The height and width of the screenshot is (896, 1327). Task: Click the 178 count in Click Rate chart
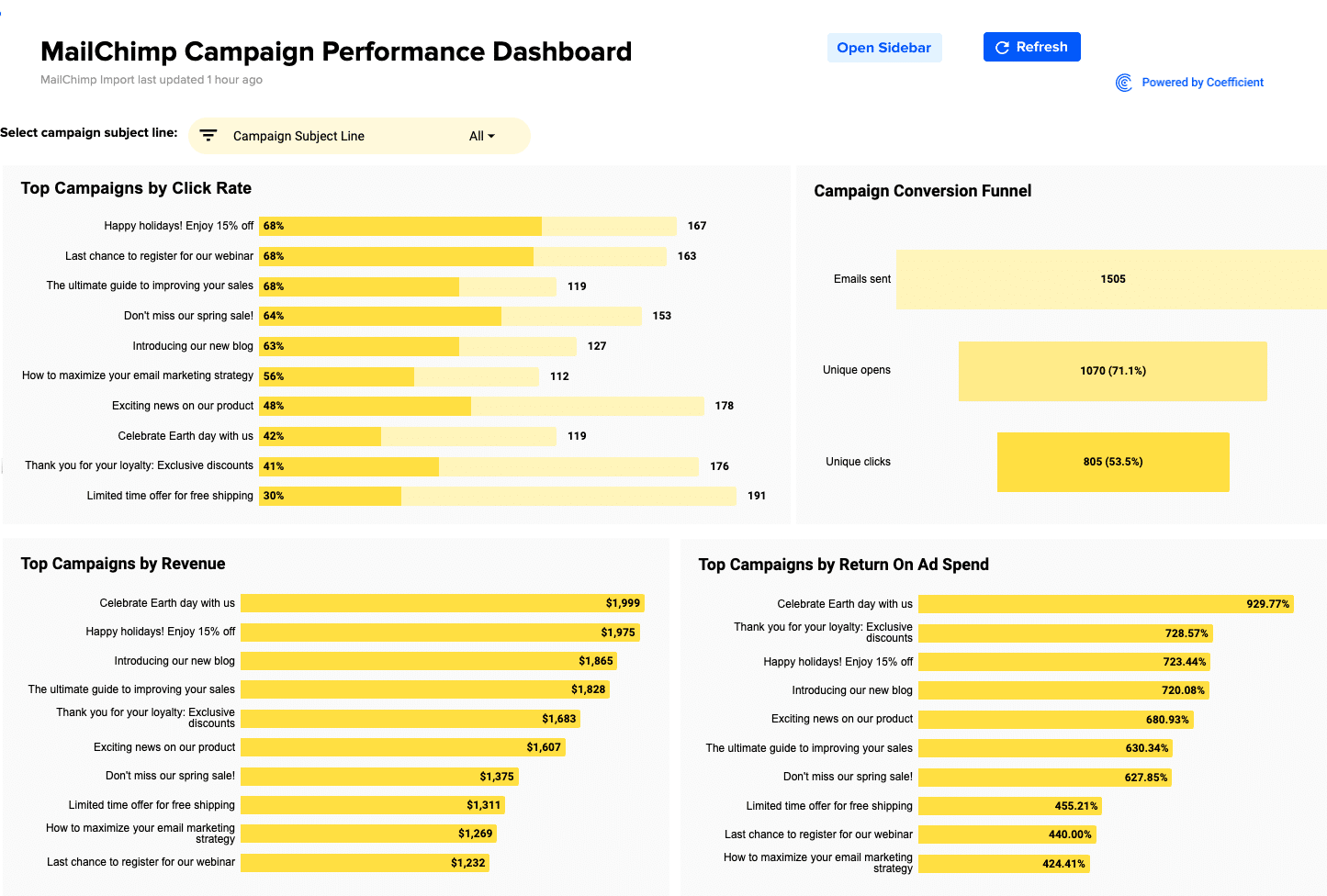point(725,406)
